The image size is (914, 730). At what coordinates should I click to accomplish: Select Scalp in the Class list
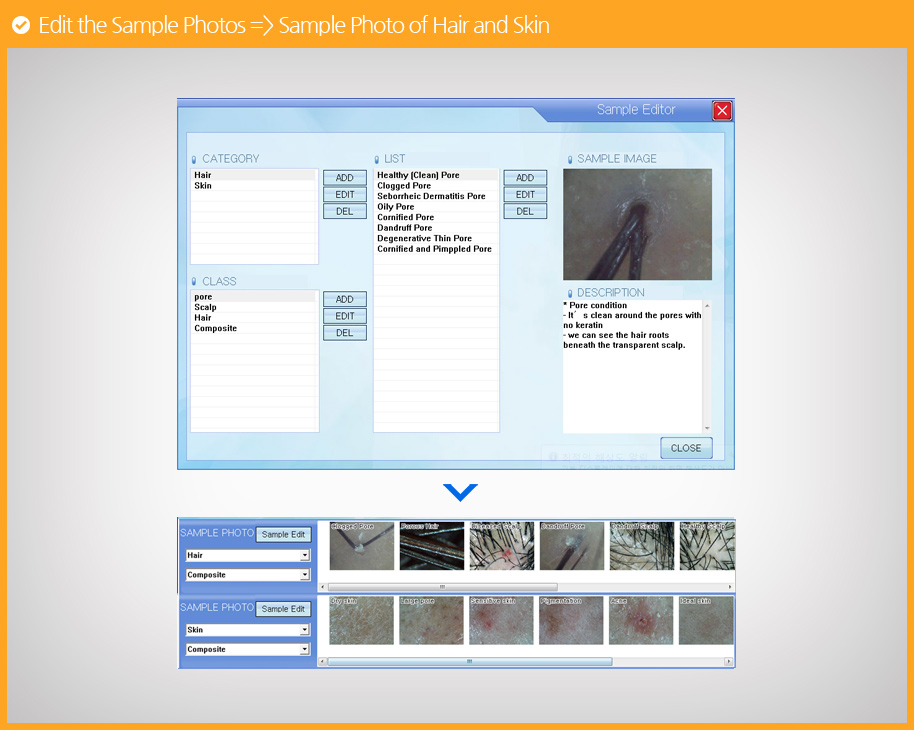pos(205,307)
